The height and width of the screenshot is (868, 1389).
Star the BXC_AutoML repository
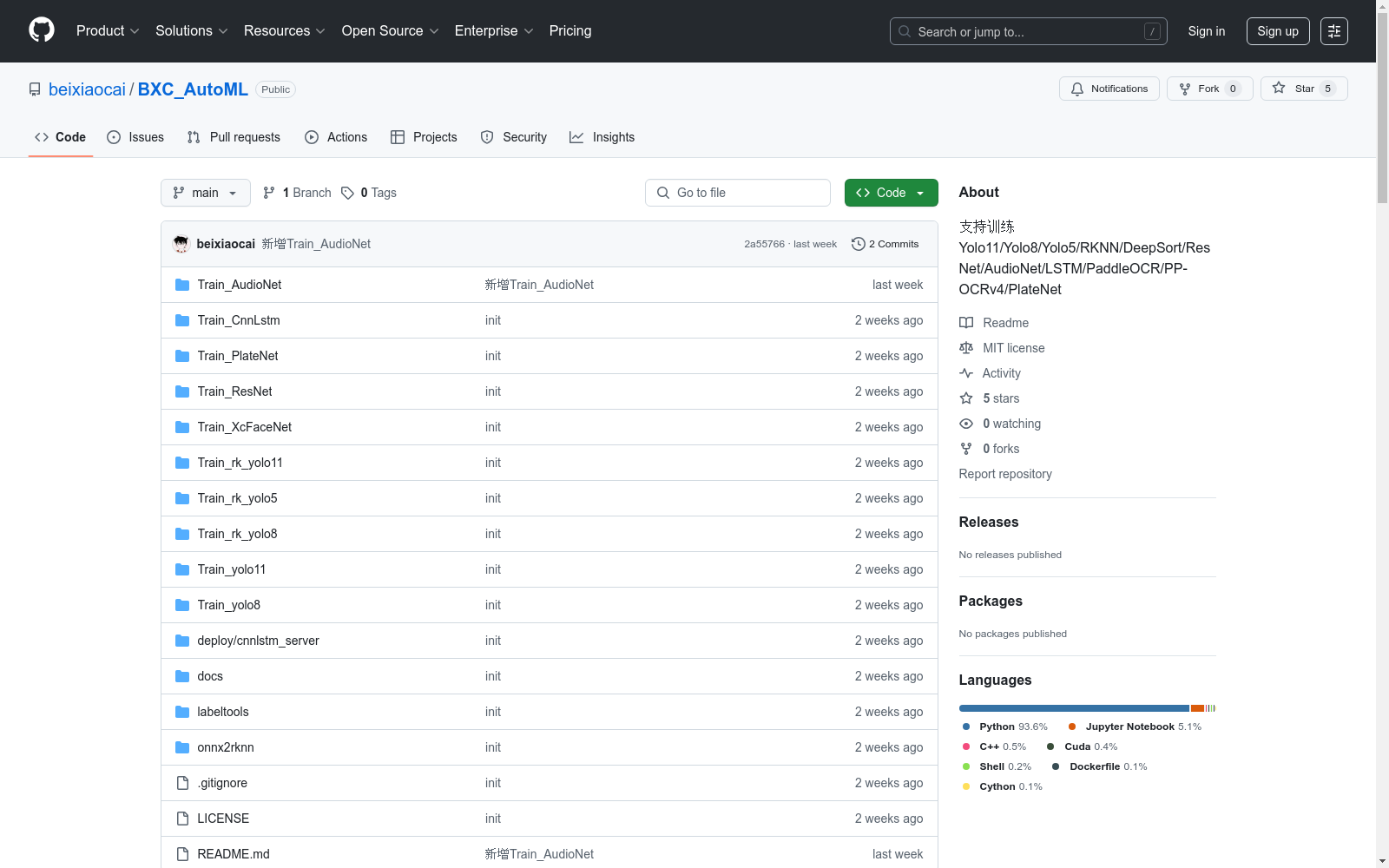[x=1304, y=89]
